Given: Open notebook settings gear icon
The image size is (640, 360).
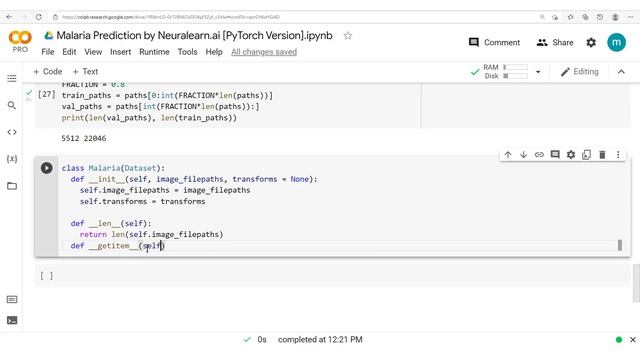Looking at the screenshot, I should tap(591, 42).
